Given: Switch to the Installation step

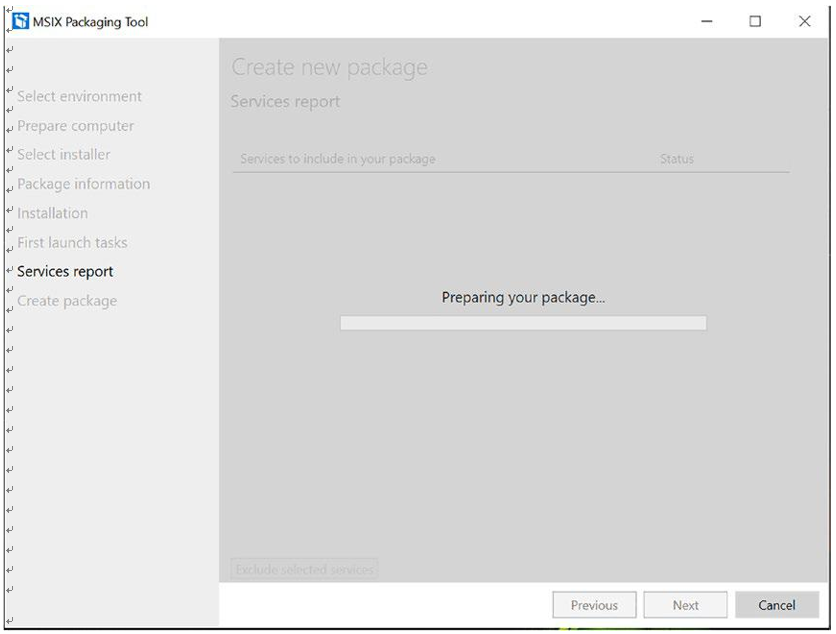Looking at the screenshot, I should 52,213.
